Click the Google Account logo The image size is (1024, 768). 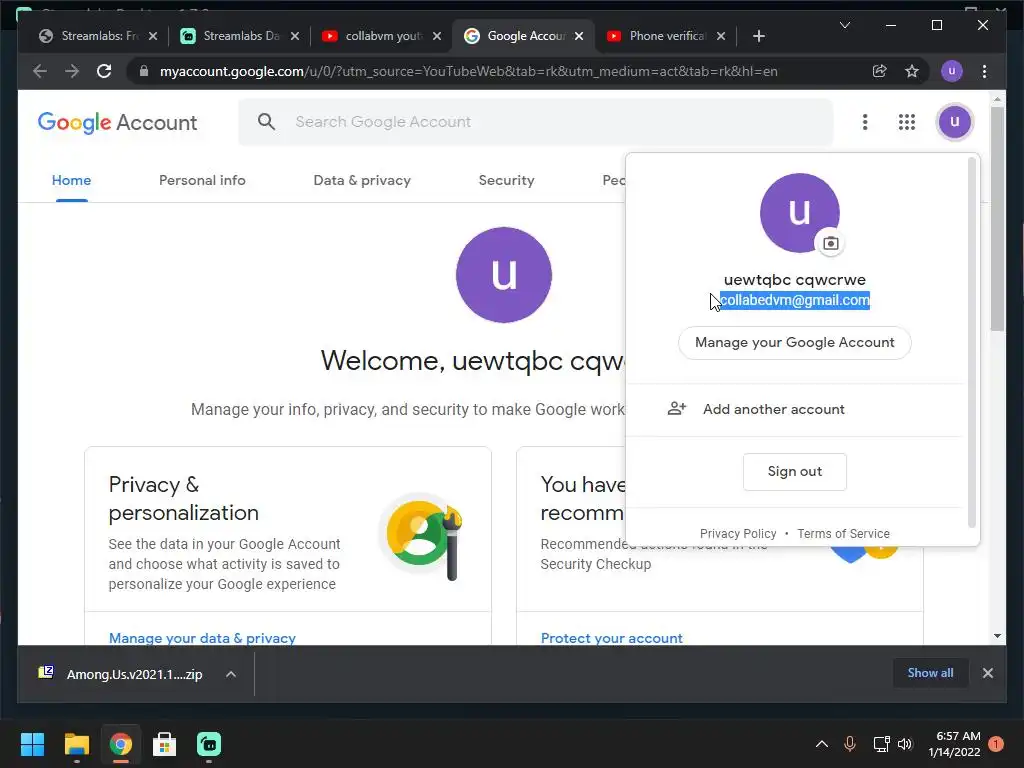pyautogui.click(x=118, y=122)
